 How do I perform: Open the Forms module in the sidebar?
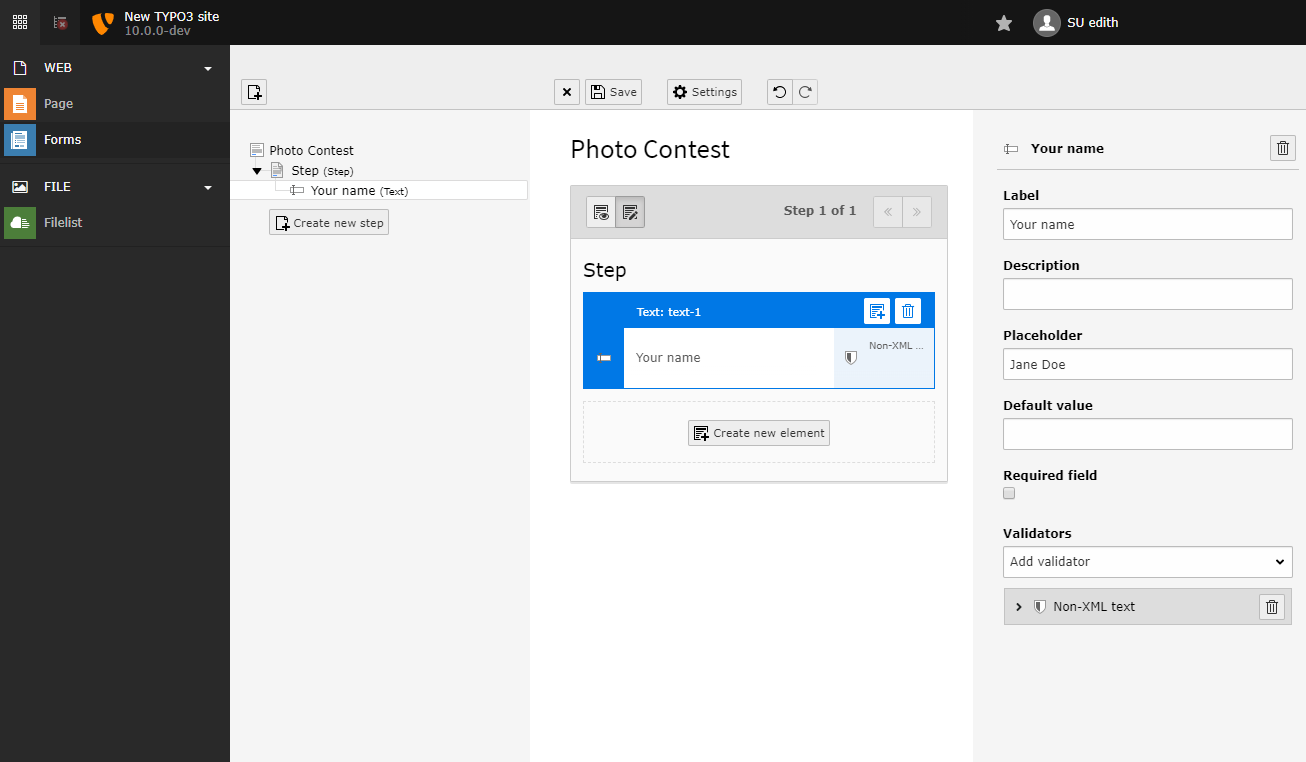pyautogui.click(x=63, y=139)
